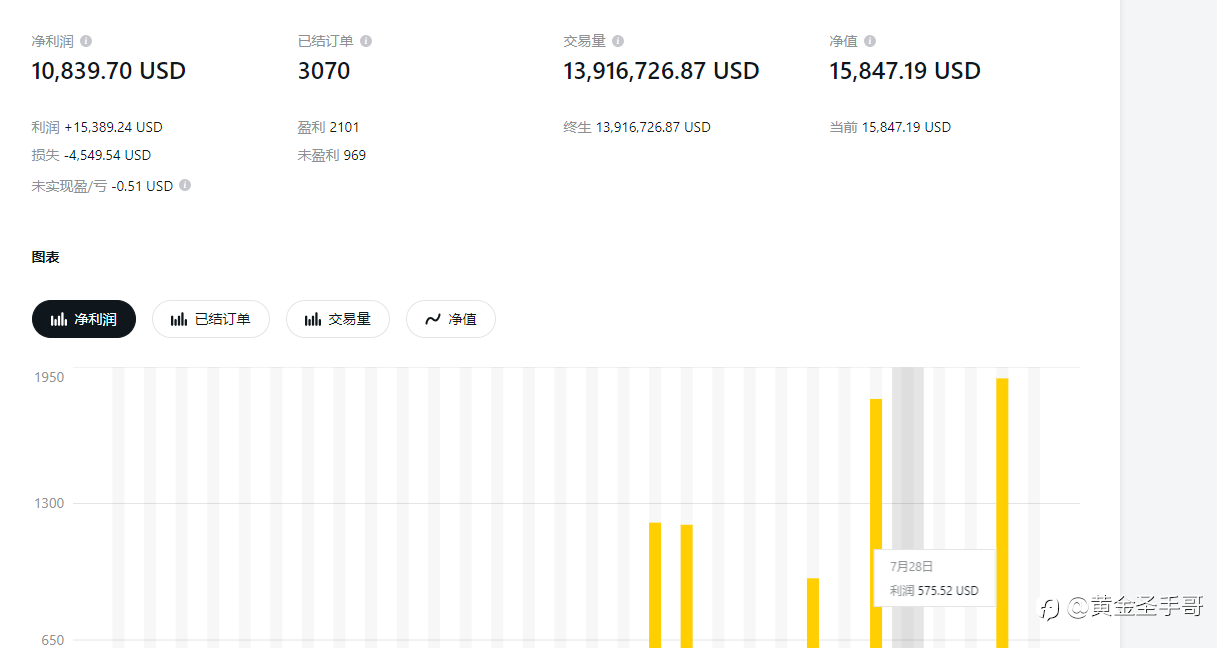This screenshot has height=648, width=1217.
Task: Click the shortest visible yellow bar
Action: coord(813,612)
